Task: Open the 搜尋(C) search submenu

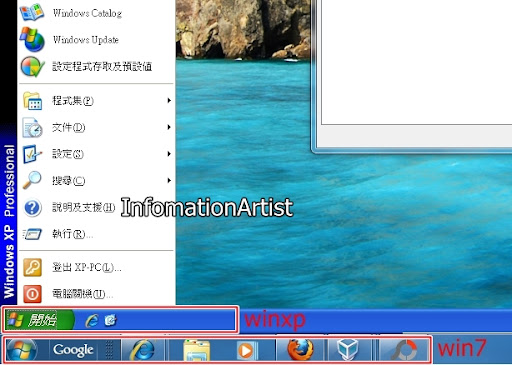Action: [x=97, y=180]
